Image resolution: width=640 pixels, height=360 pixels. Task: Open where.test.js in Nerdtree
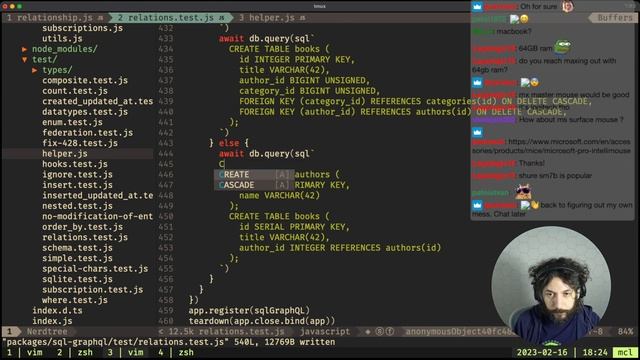pyautogui.click(x=75, y=300)
